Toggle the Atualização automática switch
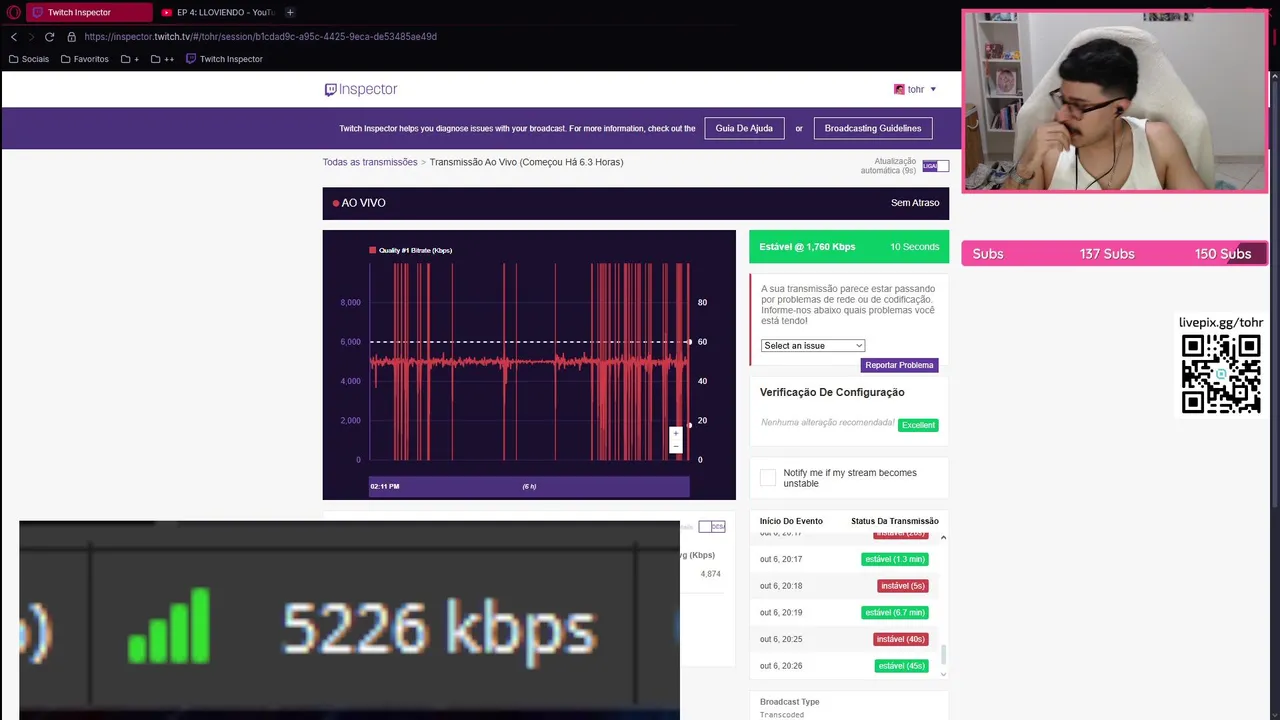This screenshot has width=1280, height=720. pos(936,166)
